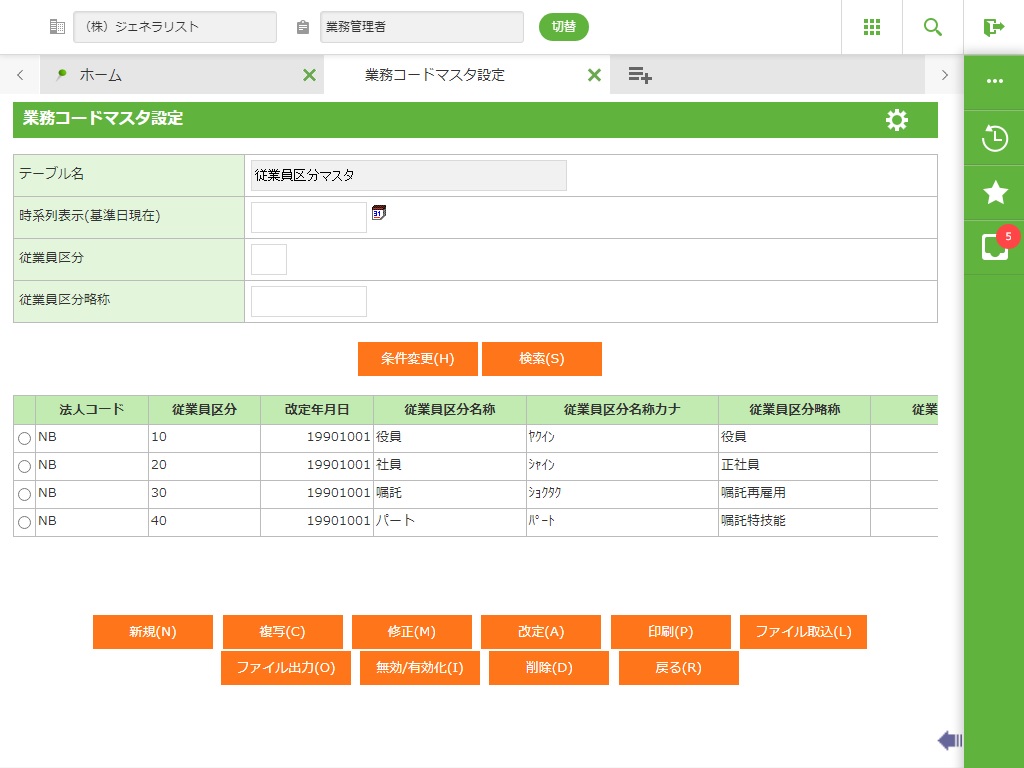
Task: Click the 検索(S) button
Action: pos(541,359)
